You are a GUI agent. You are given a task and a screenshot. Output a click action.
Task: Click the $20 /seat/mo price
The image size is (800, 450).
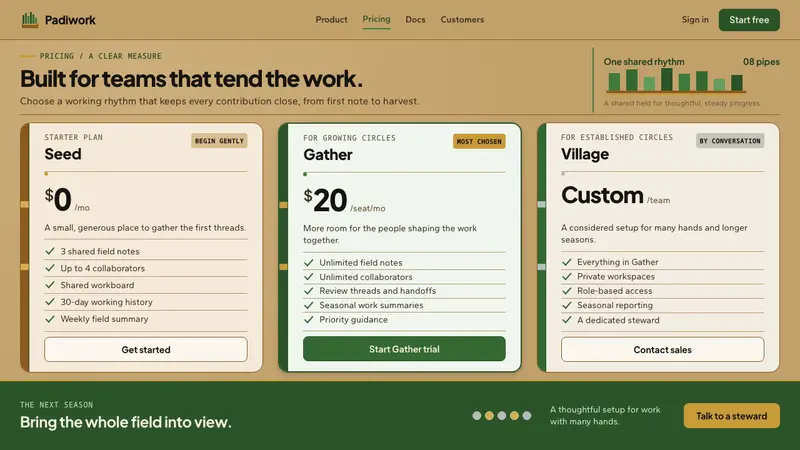tap(344, 200)
